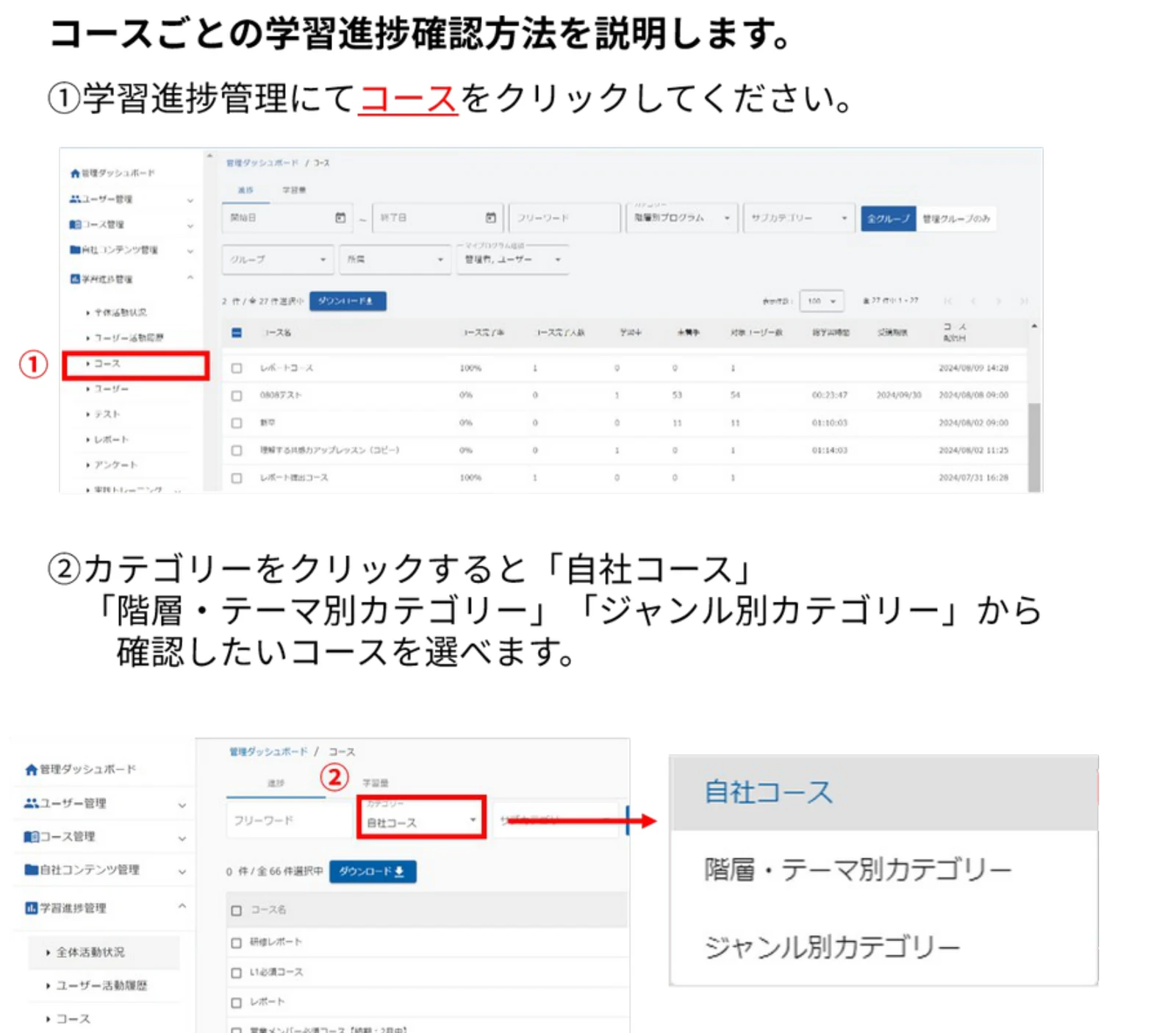Image resolution: width=1176 pixels, height=1033 pixels.
Task: Check the レポート提出コース row checkbox
Action: coord(237,478)
